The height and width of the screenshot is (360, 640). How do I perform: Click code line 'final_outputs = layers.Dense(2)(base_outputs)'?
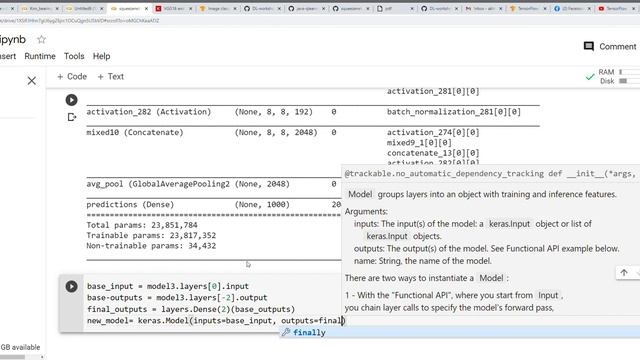pyautogui.click(x=191, y=309)
